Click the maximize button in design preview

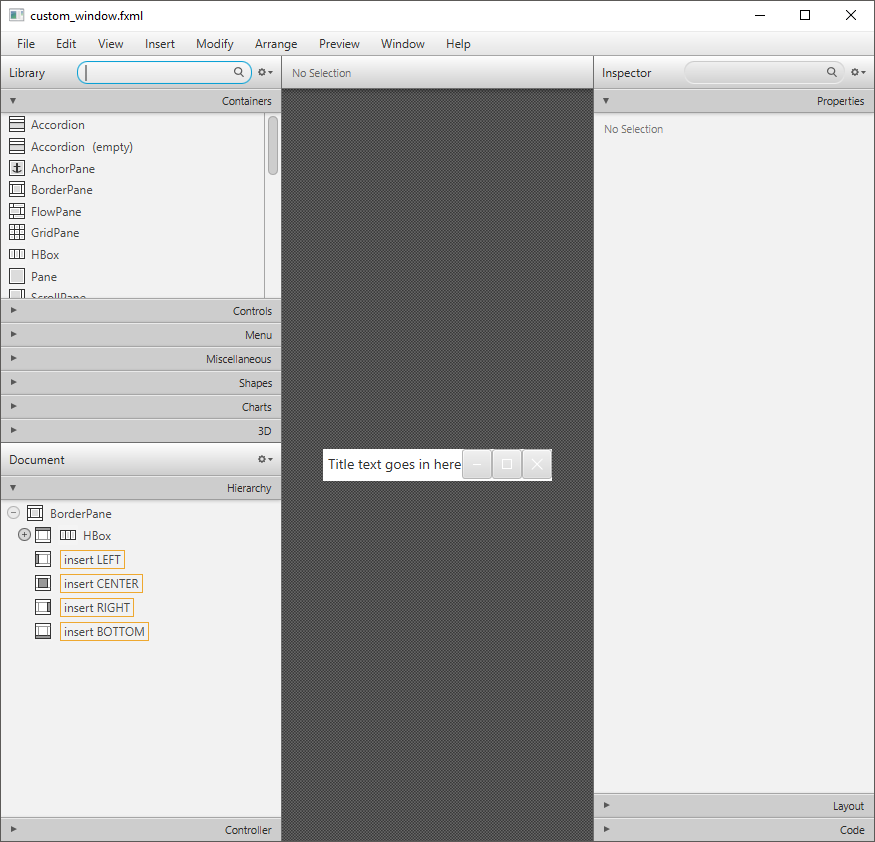[507, 464]
